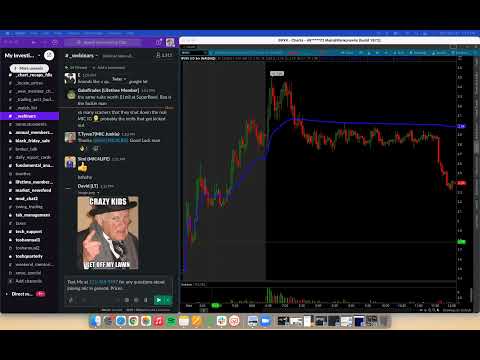Screen dimensions: 480x360
Task: Click the More unreads pill in sidebar
Action: pyautogui.click(x=29, y=68)
